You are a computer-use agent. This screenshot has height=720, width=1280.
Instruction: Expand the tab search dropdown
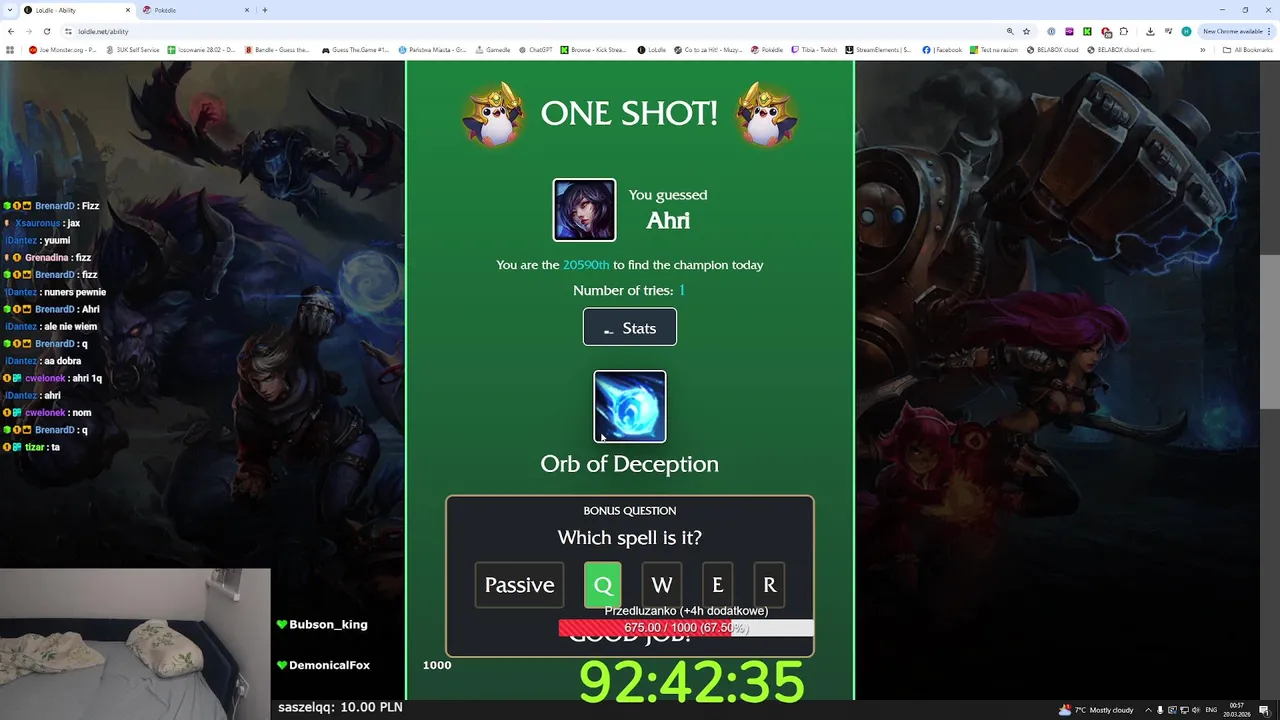point(8,10)
